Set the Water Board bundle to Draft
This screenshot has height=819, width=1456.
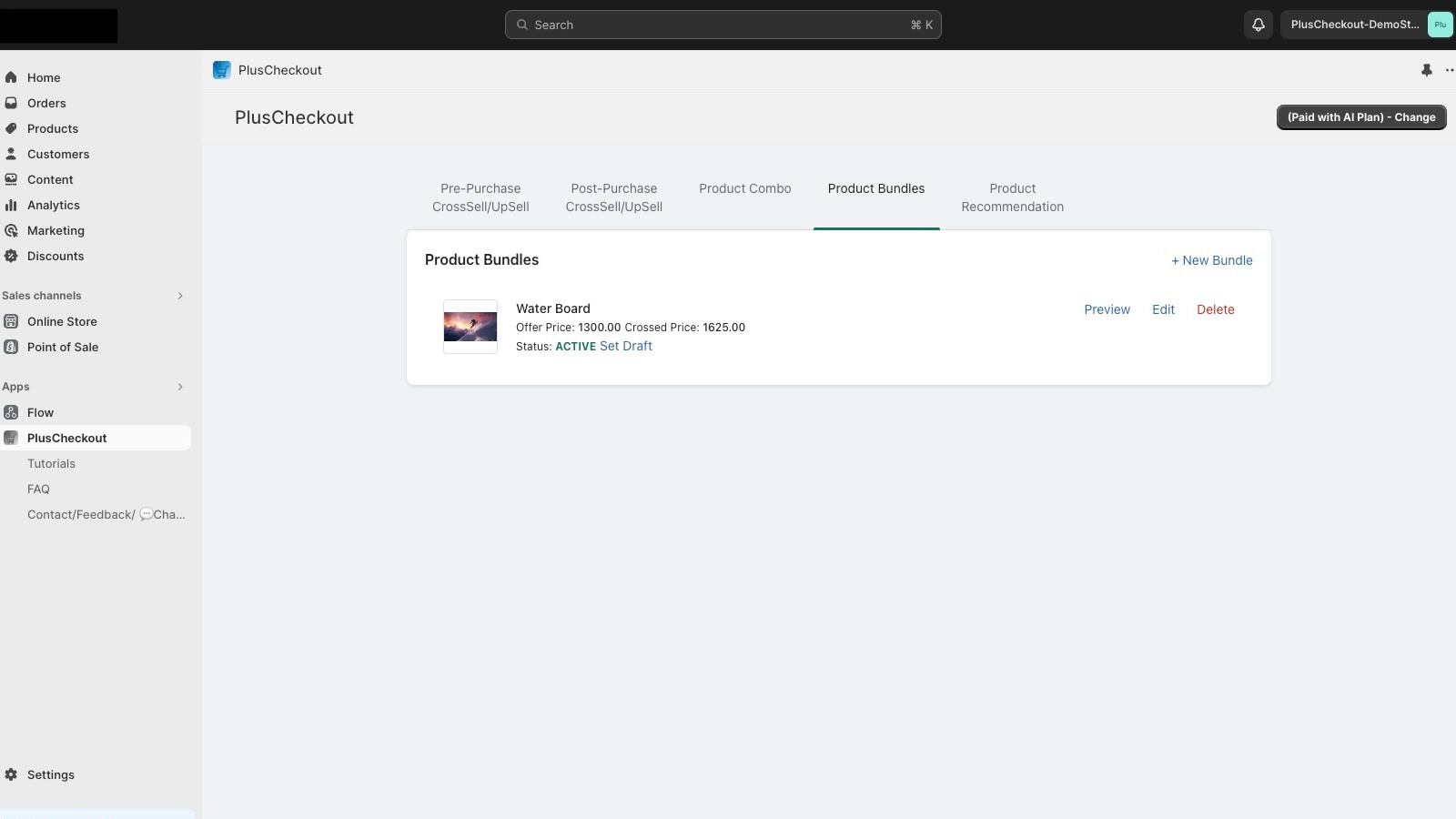tap(625, 346)
